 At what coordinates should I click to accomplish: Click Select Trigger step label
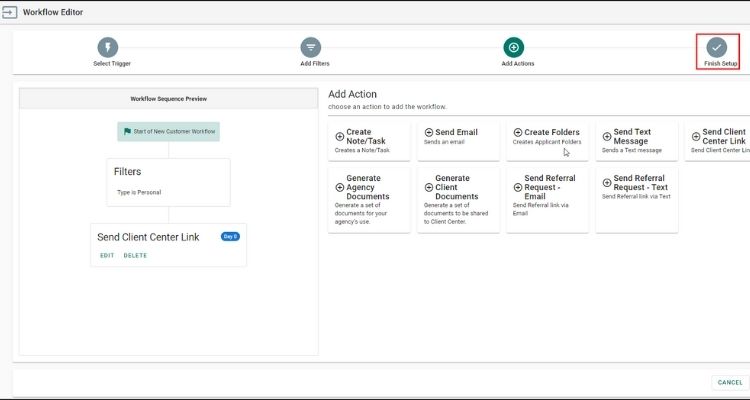[x=112, y=64]
